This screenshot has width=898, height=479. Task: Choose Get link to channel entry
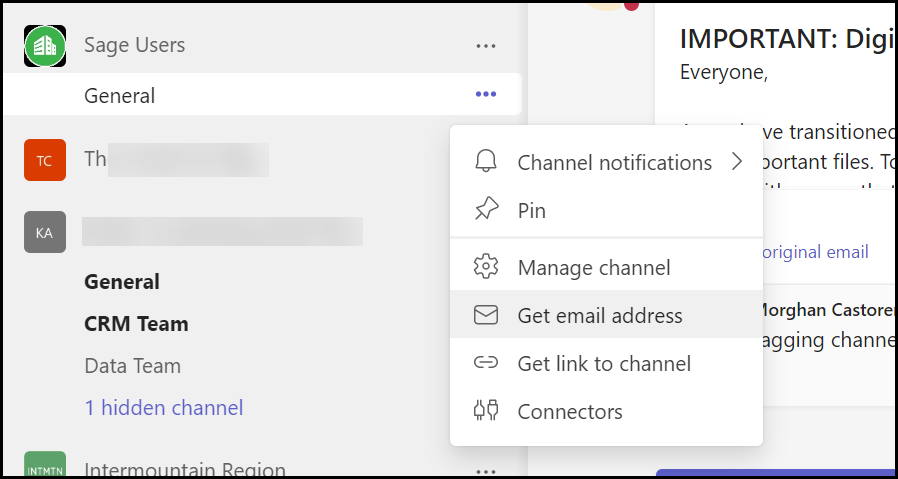click(x=606, y=363)
